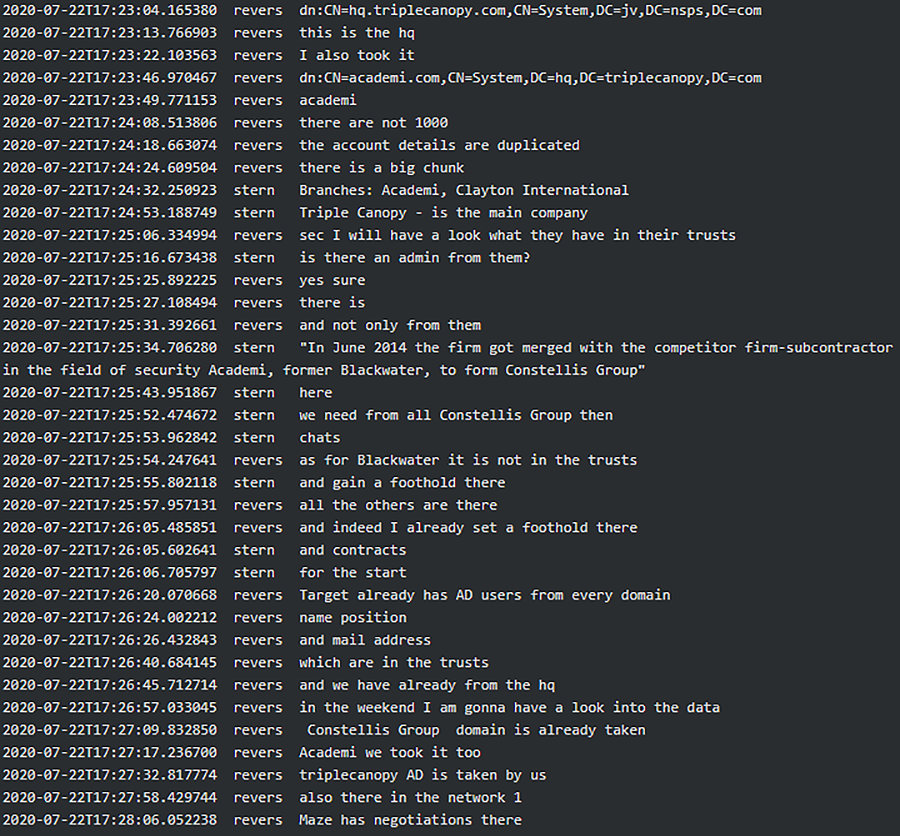Click the last message "Maze has negotiations there"
This screenshot has width=900, height=836.
(x=410, y=820)
